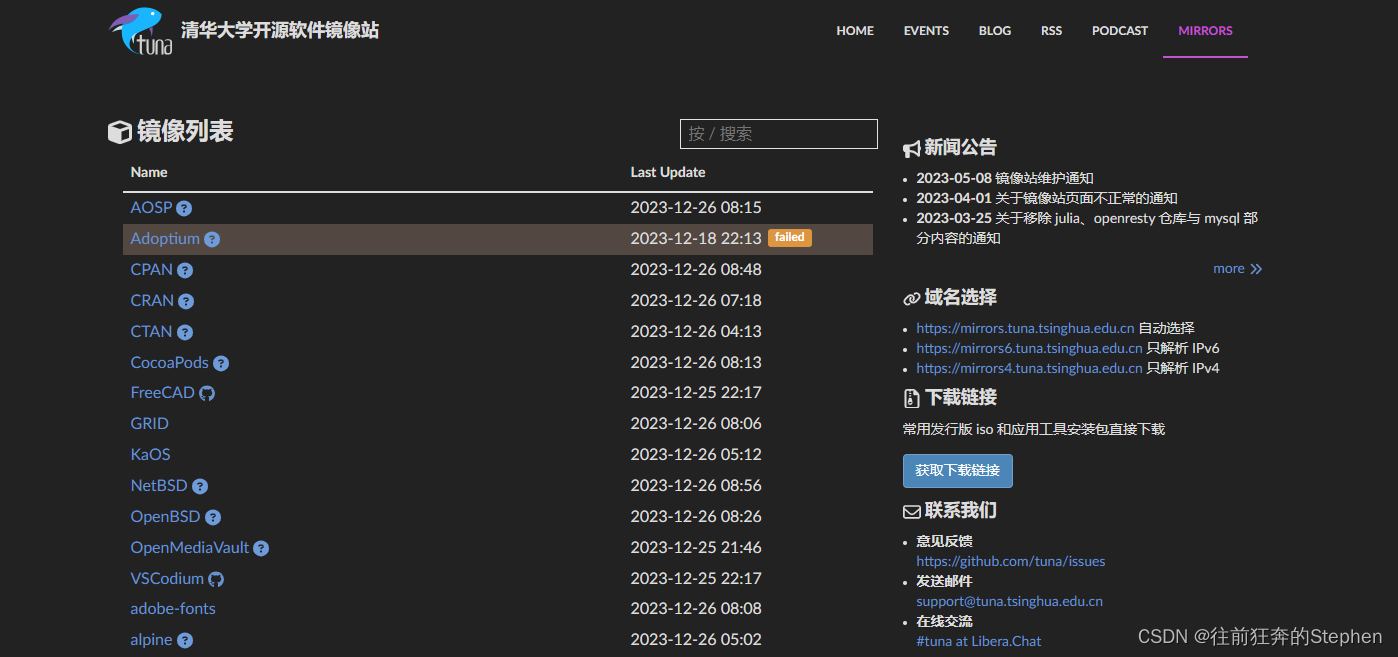
Task: Open the 2023-04-01 news announcement
Action: click(1047, 199)
